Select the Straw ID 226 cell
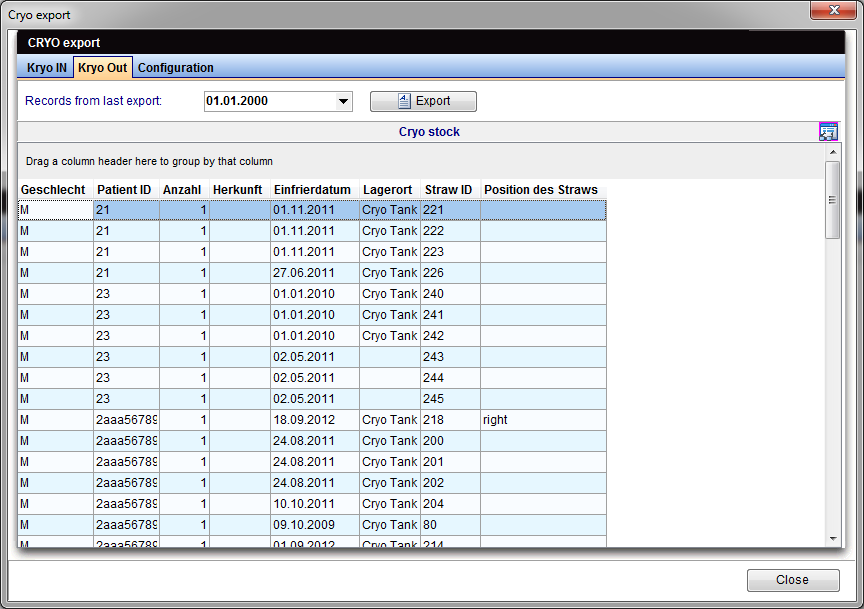 tap(450, 273)
